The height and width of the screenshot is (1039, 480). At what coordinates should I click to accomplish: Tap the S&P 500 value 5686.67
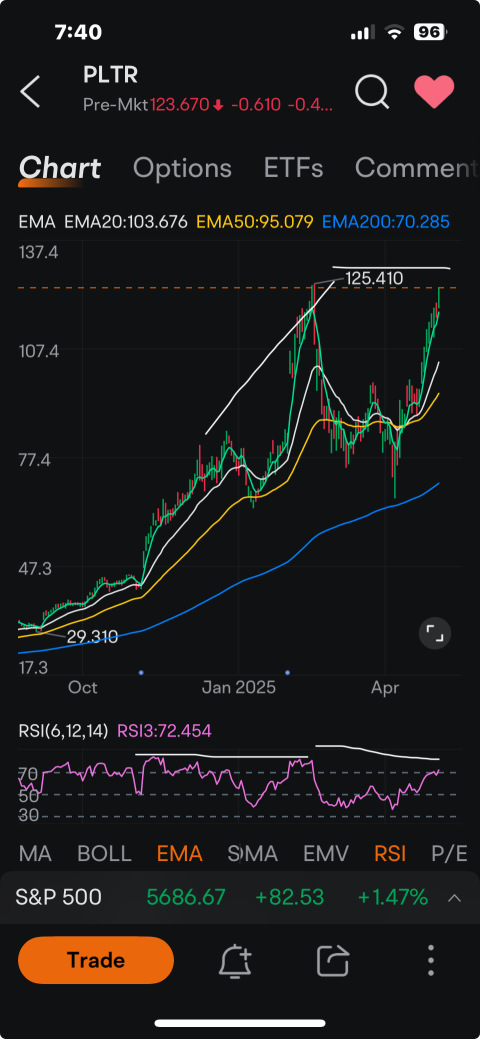coord(186,898)
